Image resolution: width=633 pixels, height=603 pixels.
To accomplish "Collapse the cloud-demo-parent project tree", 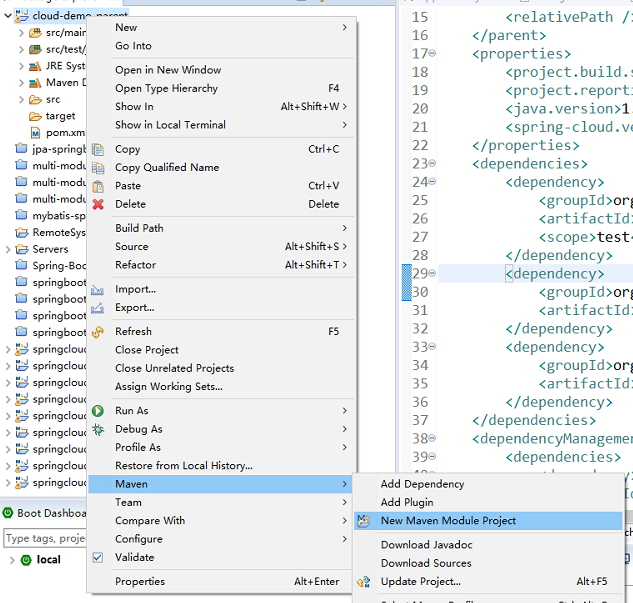I will 7,16.
